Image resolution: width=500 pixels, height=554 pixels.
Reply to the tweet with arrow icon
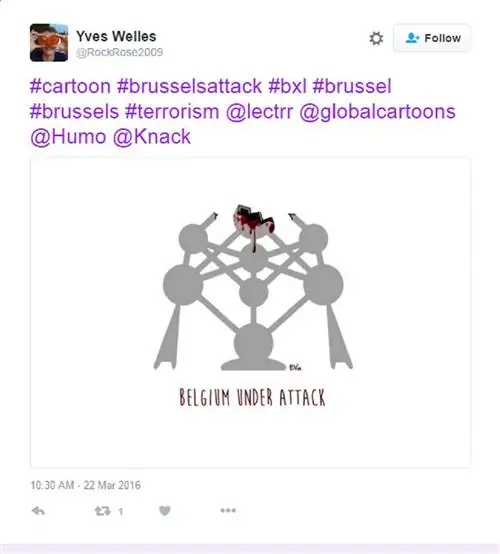point(38,511)
